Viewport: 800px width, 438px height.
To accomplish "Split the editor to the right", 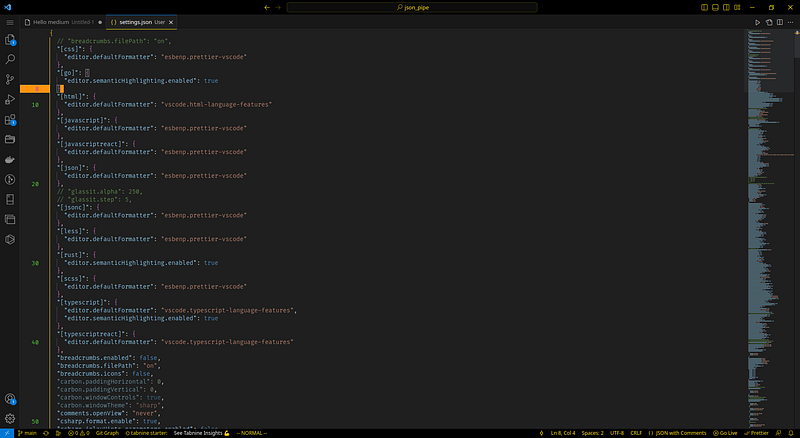I will (780, 22).
